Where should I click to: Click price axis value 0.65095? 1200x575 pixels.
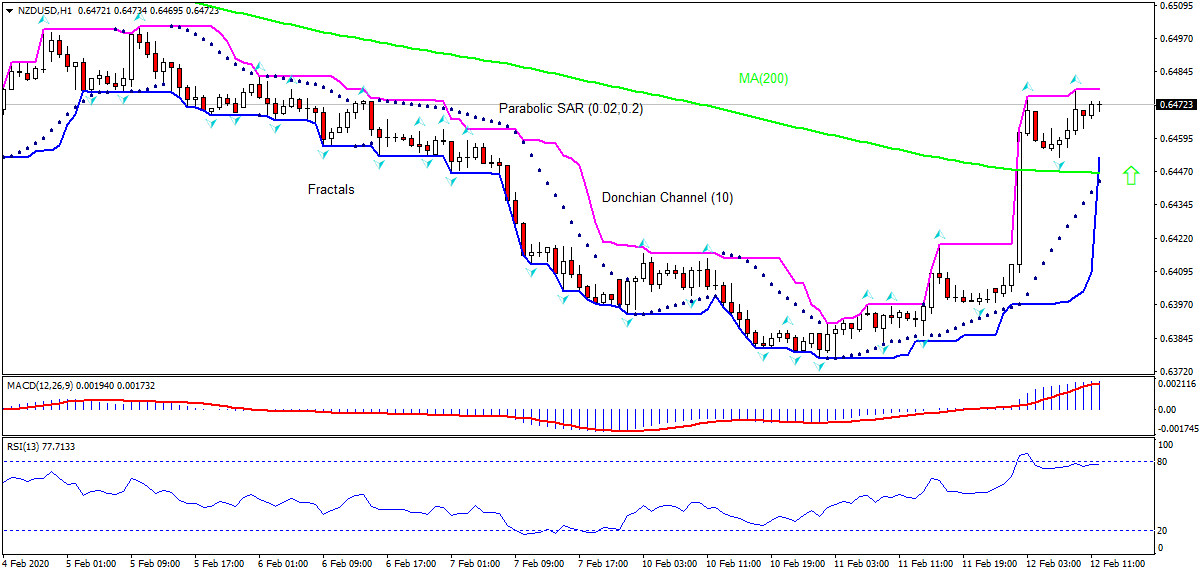(x=1176, y=6)
